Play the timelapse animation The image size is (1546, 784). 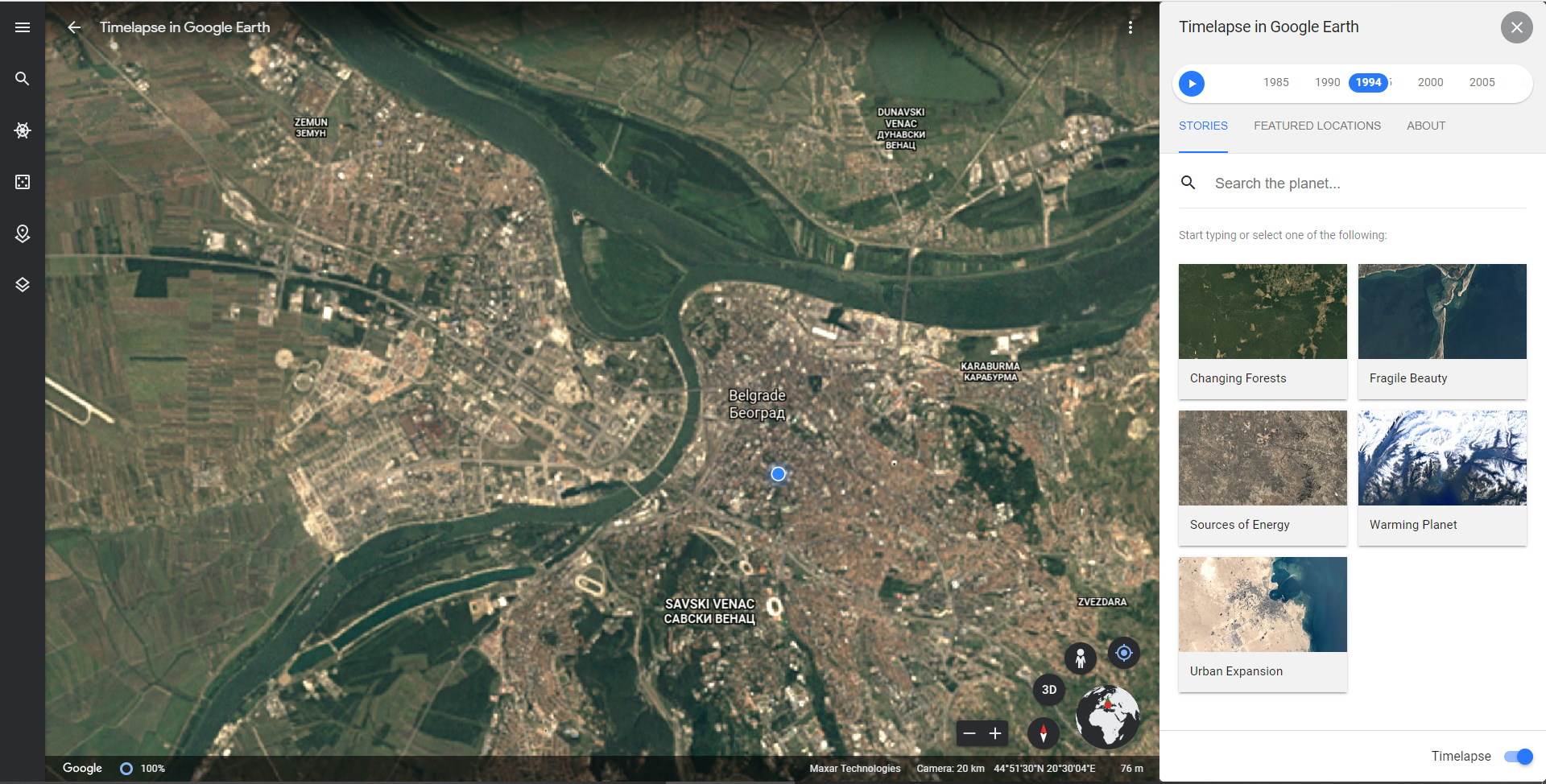pyautogui.click(x=1192, y=83)
